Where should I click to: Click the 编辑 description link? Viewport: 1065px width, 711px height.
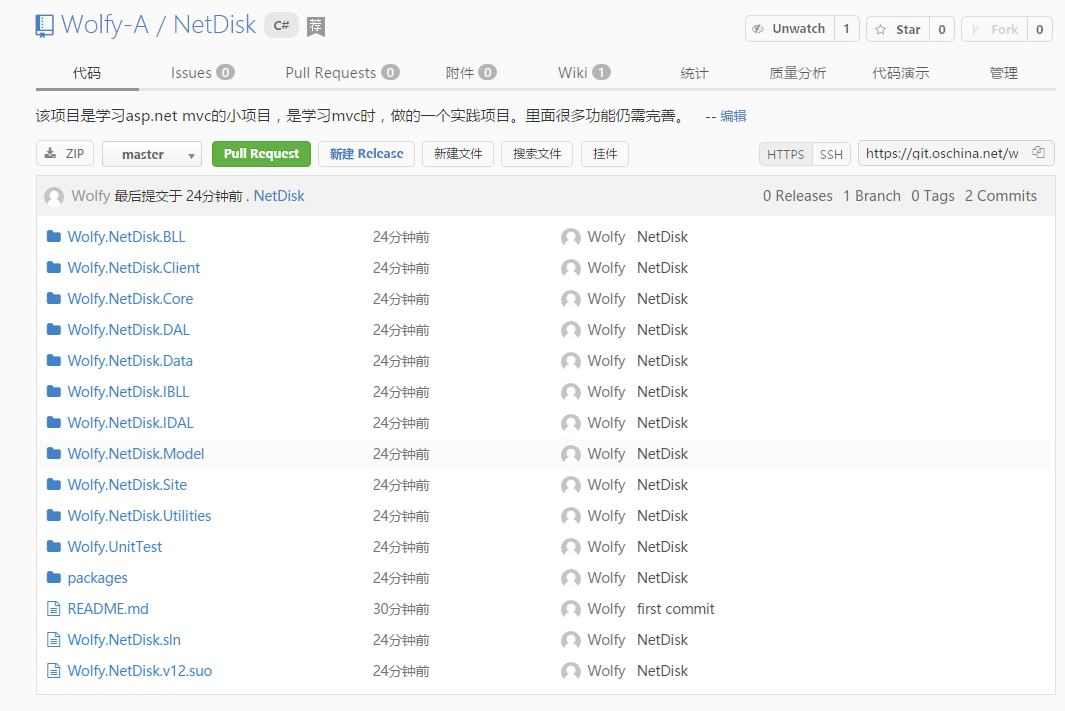pos(733,115)
